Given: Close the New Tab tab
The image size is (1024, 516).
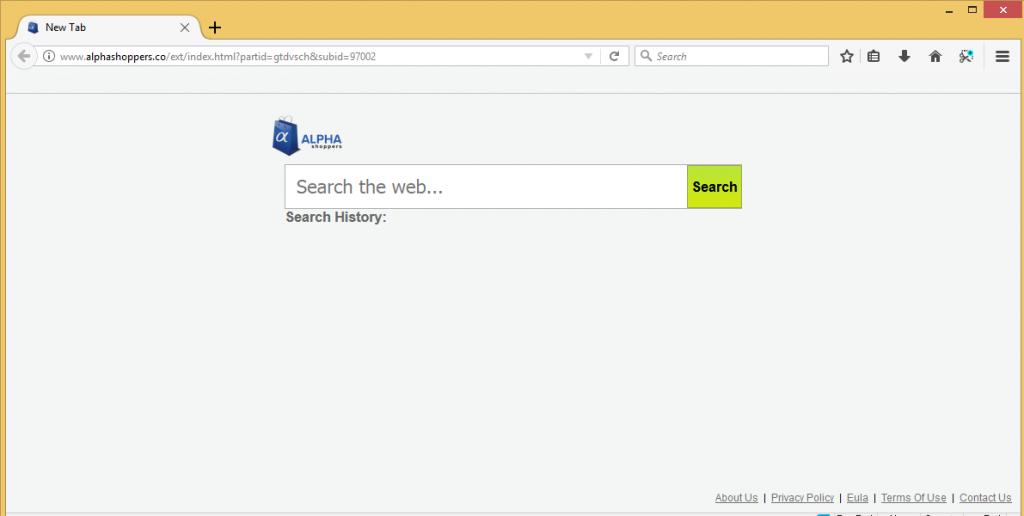Looking at the screenshot, I should coord(184,27).
